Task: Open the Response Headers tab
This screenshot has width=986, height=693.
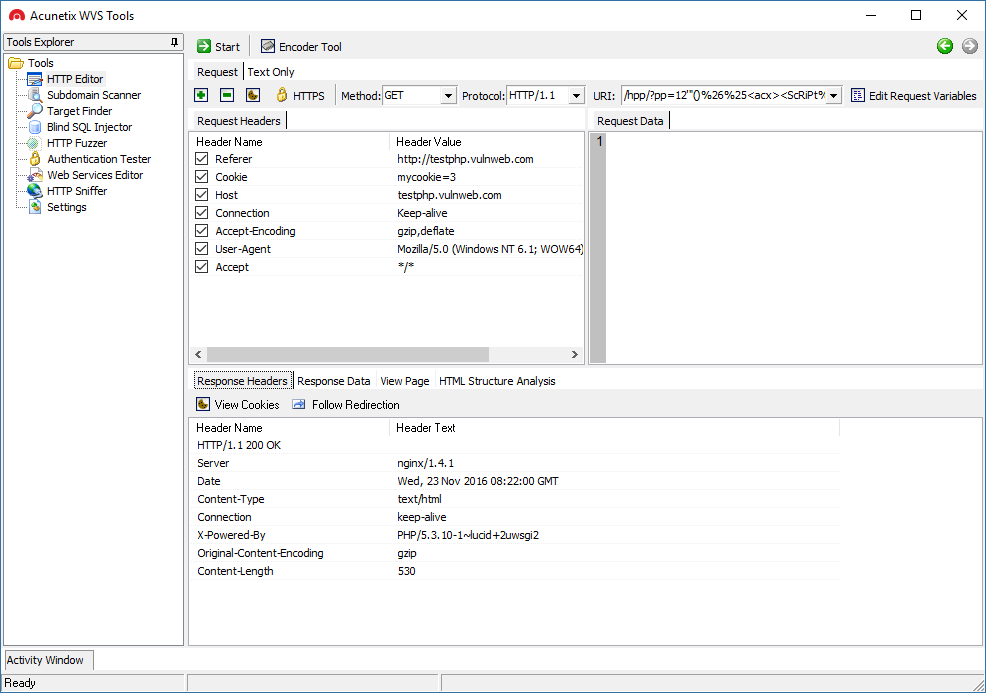Action: click(x=242, y=381)
